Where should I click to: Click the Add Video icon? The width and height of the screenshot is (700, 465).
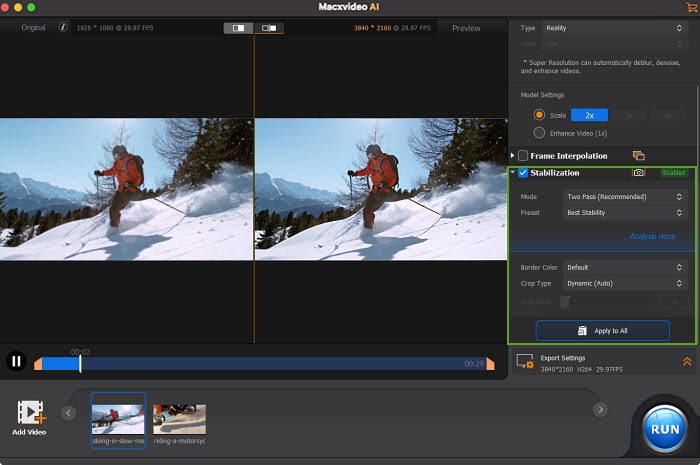(31, 411)
